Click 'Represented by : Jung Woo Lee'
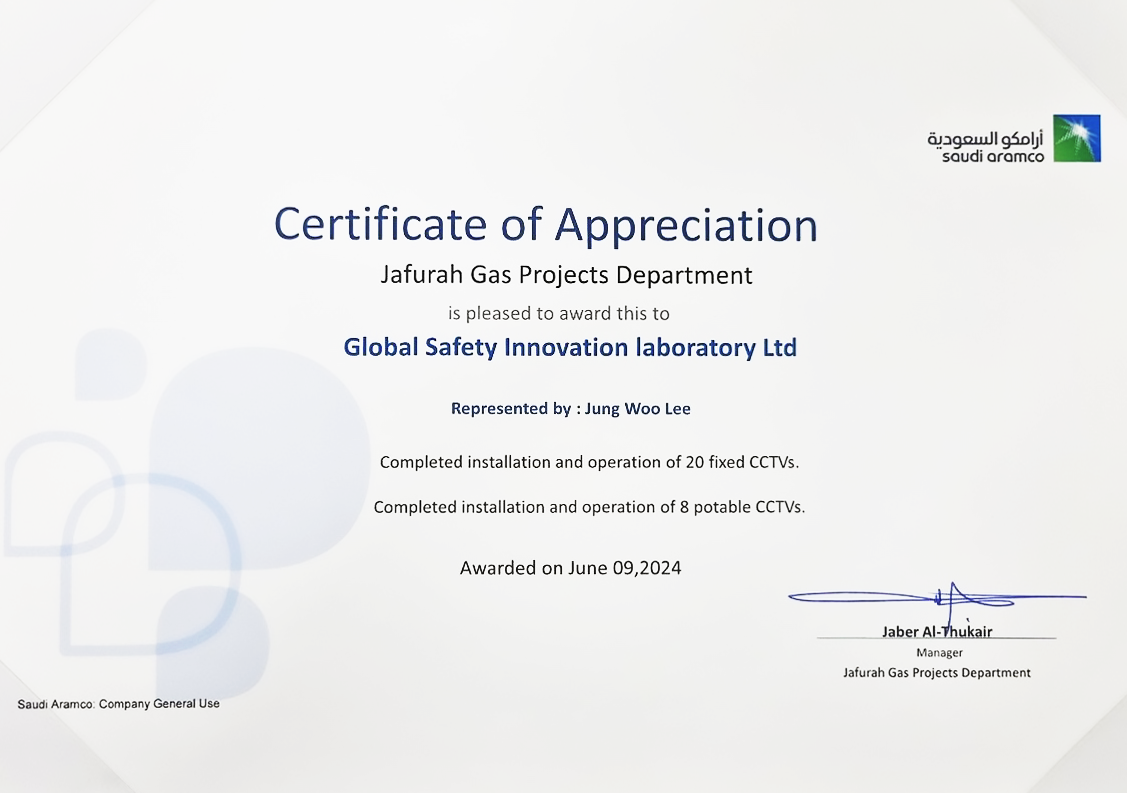1127x793 pixels. point(571,408)
